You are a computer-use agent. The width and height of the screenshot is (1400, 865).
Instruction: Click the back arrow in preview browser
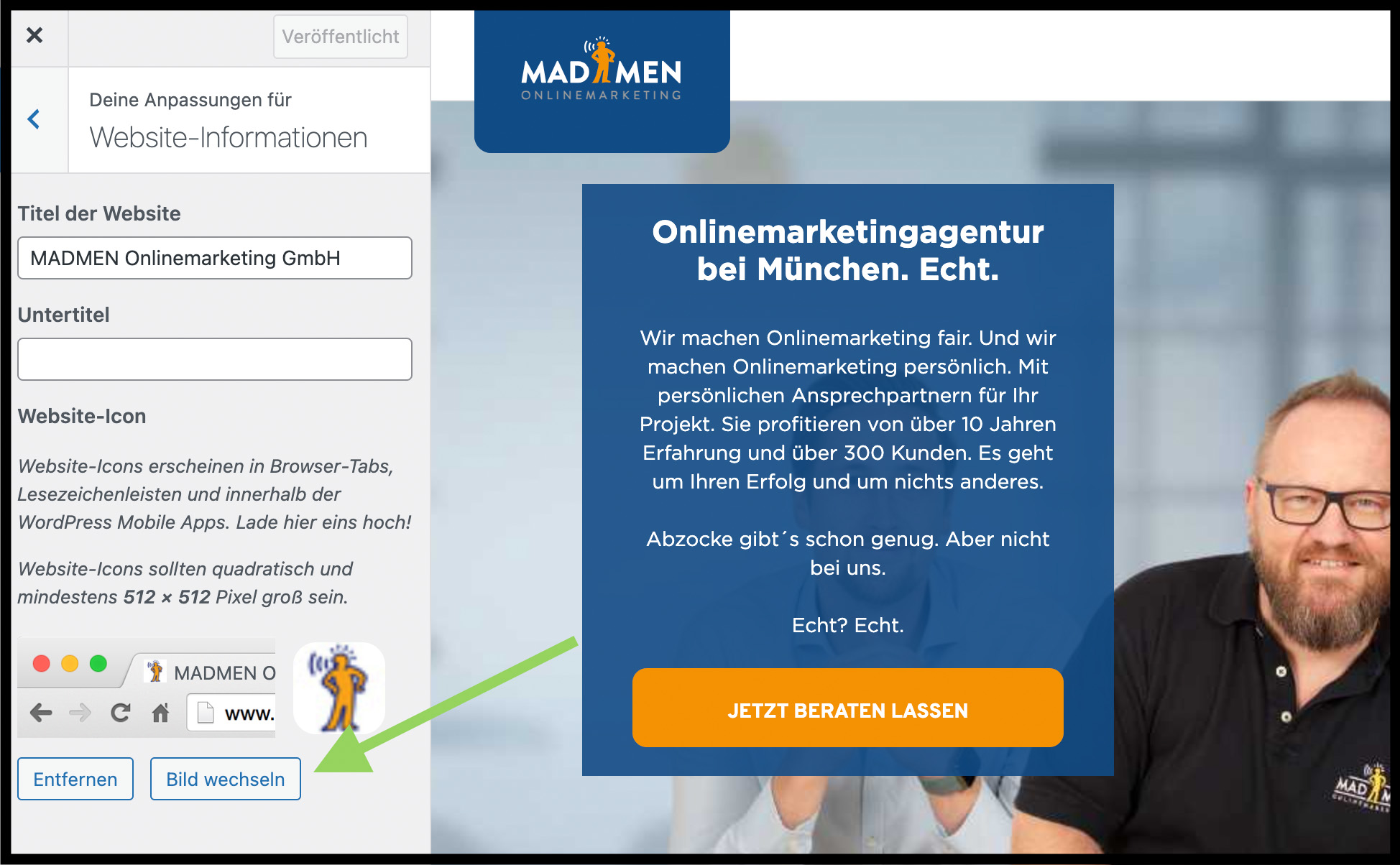pos(41,713)
